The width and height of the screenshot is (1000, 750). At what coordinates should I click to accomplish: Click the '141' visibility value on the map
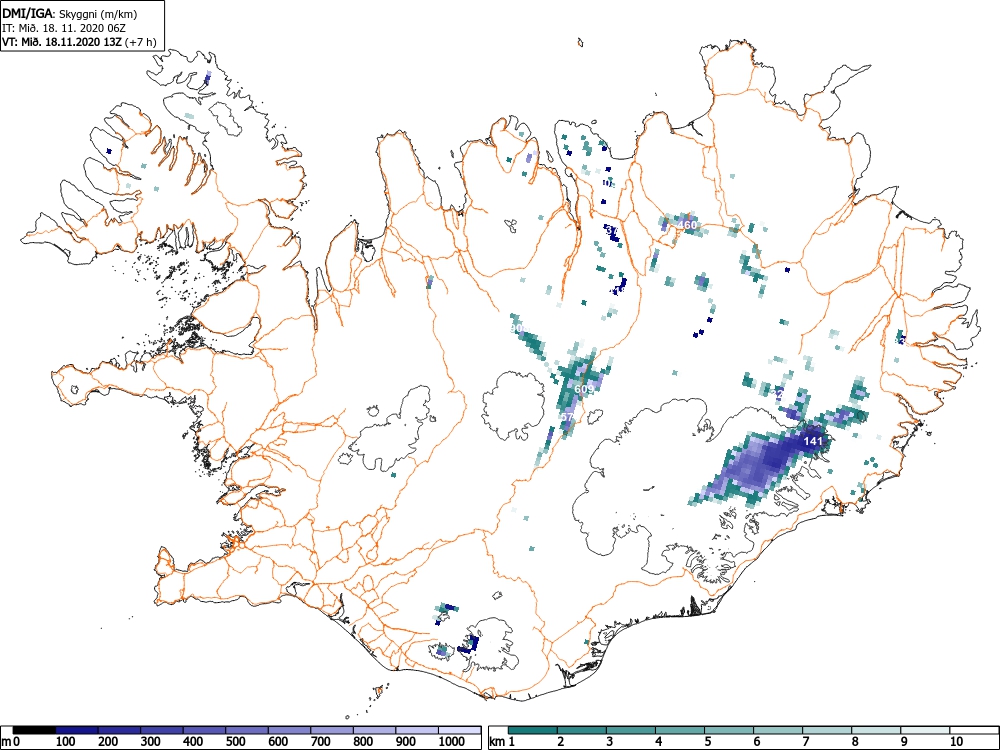tap(813, 441)
